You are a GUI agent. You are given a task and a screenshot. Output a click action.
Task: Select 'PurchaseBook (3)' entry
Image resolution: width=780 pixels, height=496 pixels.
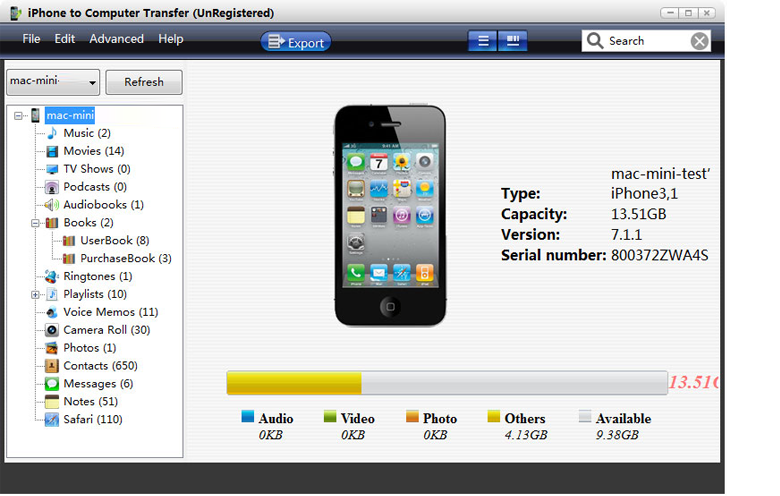pyautogui.click(x=126, y=259)
